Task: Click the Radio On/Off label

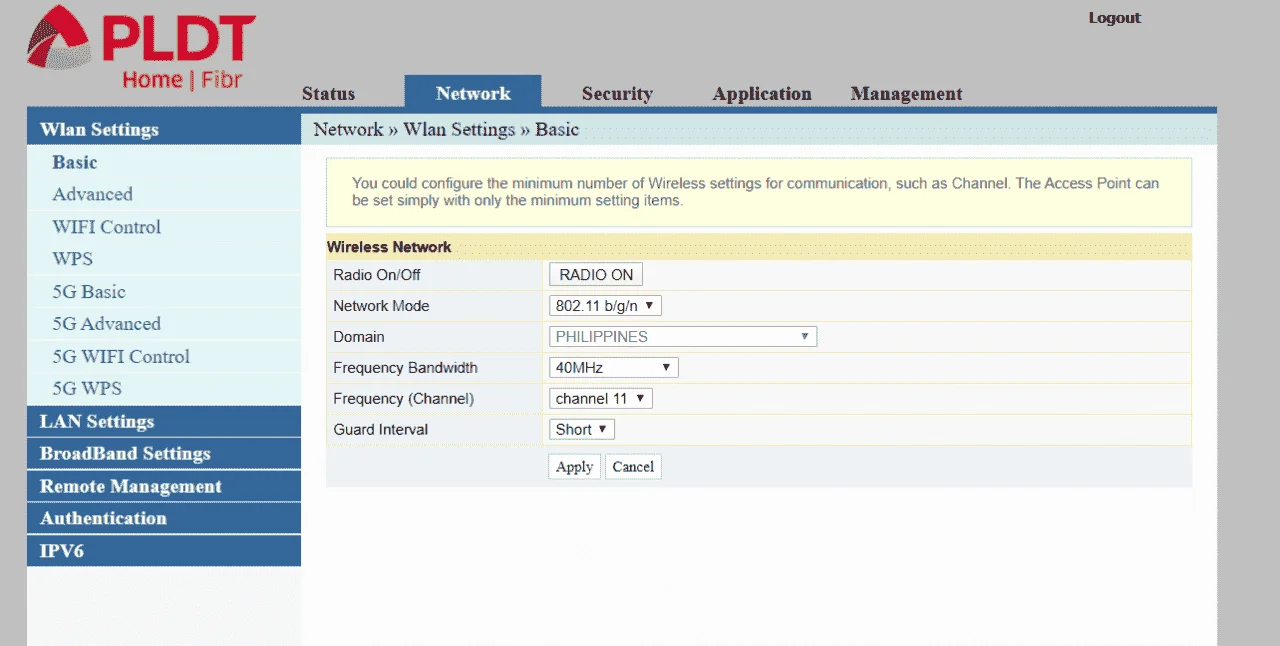Action: [377, 274]
